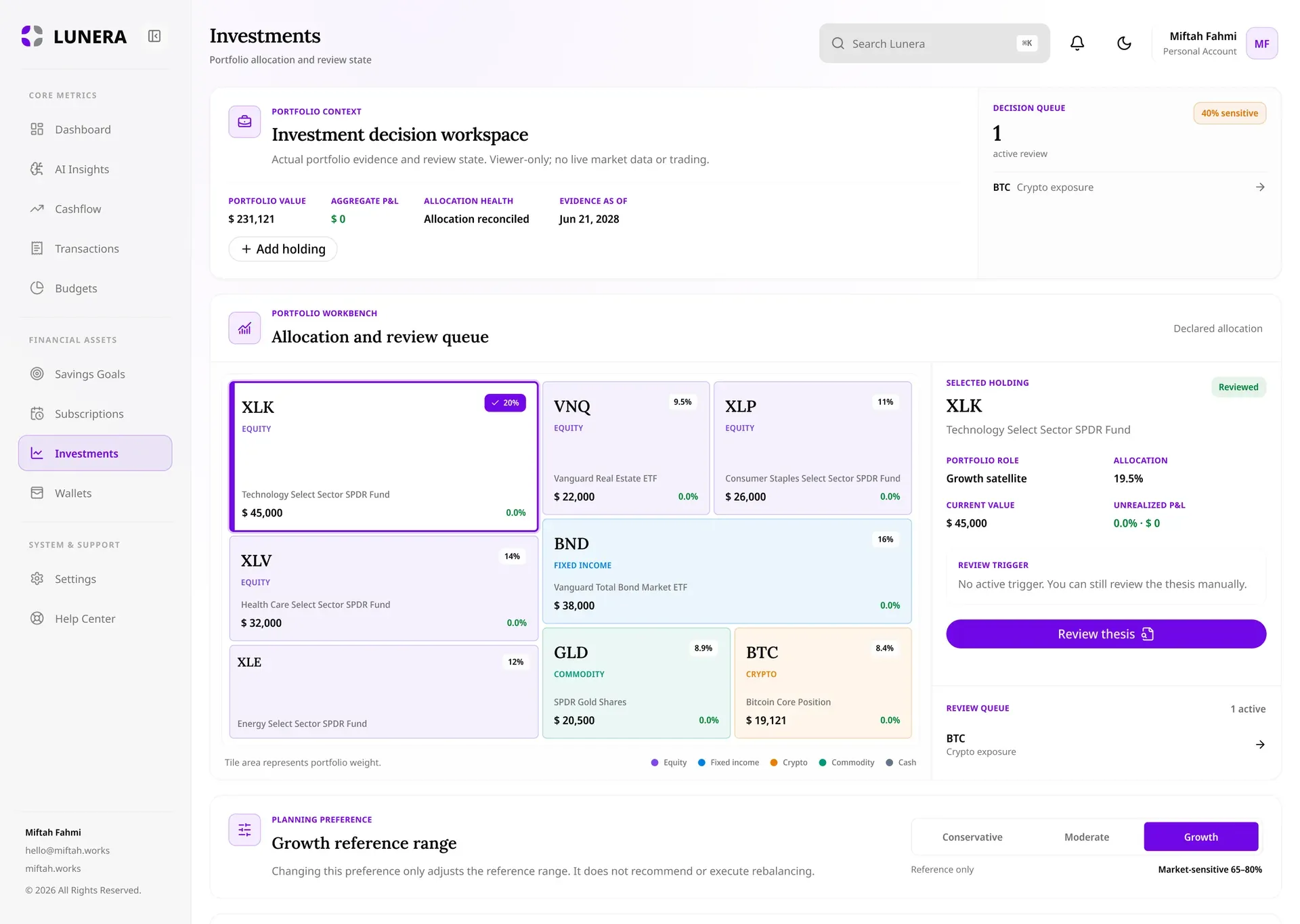Click the Add holding button
The width and height of the screenshot is (1300, 924).
click(283, 249)
